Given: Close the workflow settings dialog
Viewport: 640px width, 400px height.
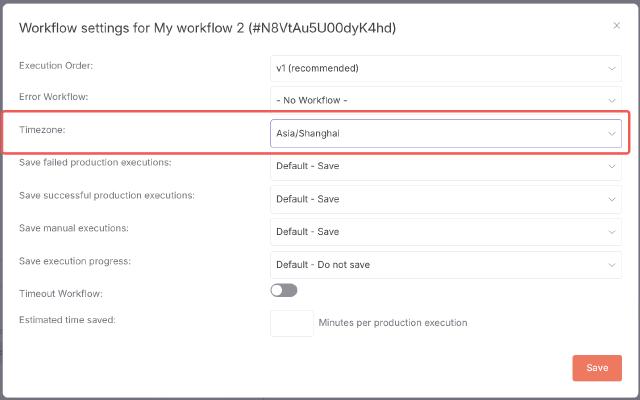Looking at the screenshot, I should click(616, 26).
